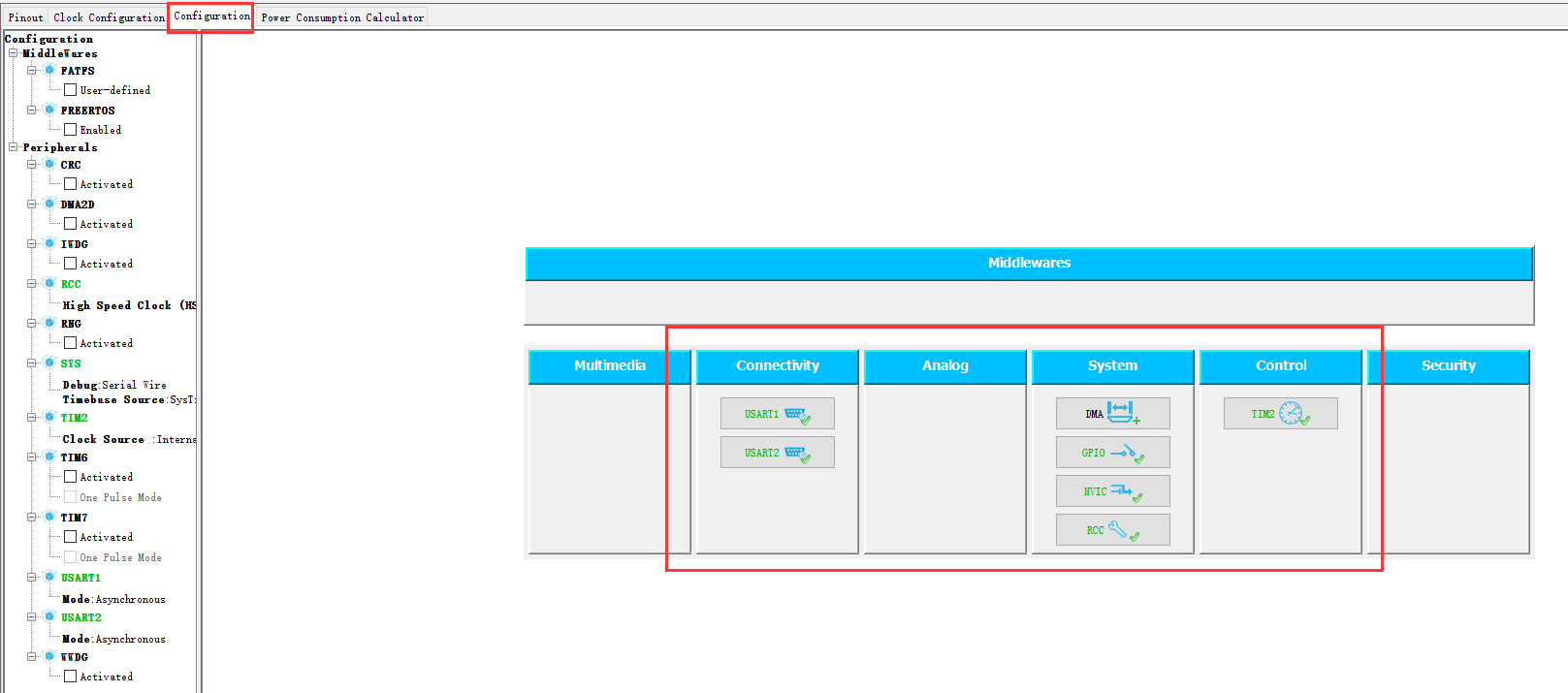Screen dimensions: 1568x693
Task: Activate the TIM6 checkbox
Action: [70, 477]
